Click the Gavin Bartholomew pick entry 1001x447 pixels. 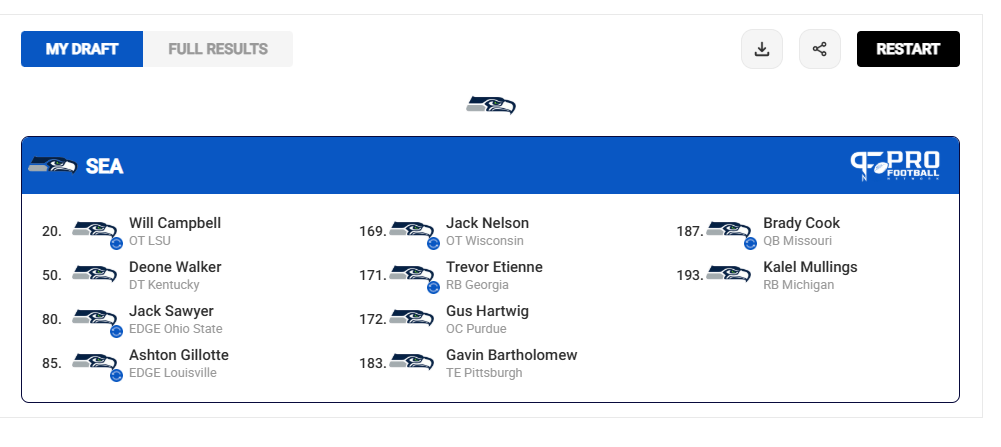(468, 363)
